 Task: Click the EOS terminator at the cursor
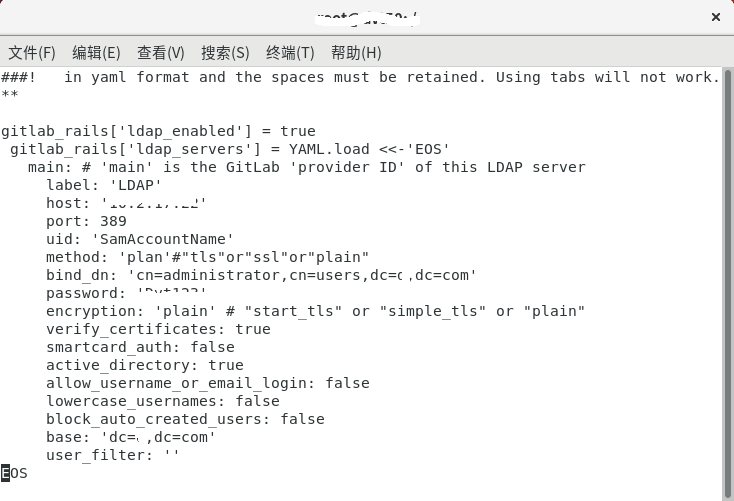click(14, 473)
